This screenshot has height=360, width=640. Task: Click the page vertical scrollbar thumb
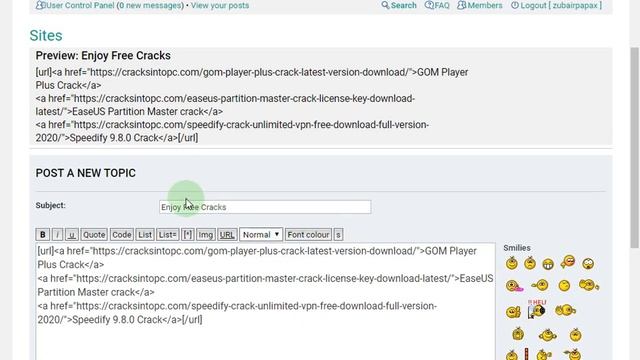click(635, 147)
